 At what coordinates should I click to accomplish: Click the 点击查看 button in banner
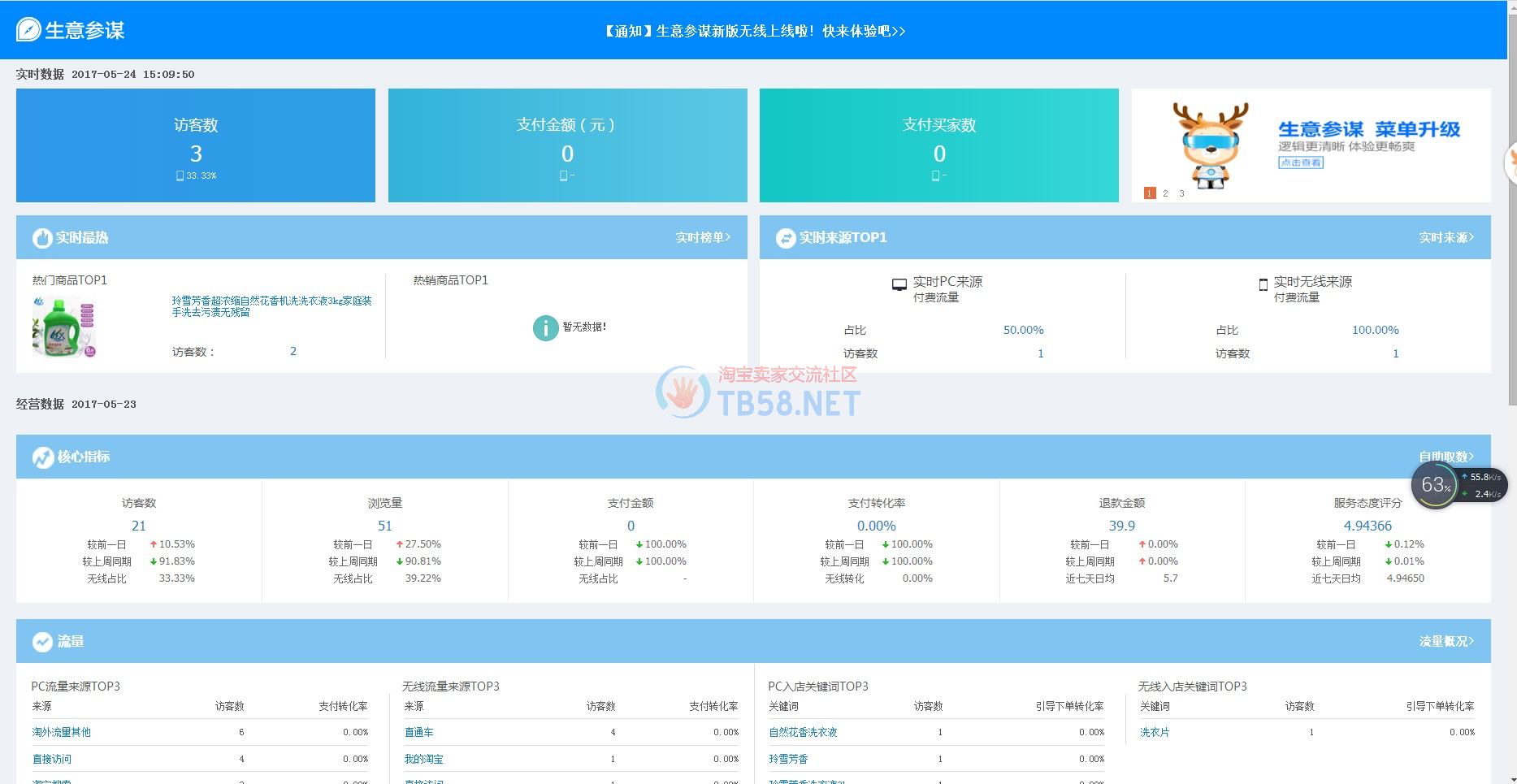1300,162
